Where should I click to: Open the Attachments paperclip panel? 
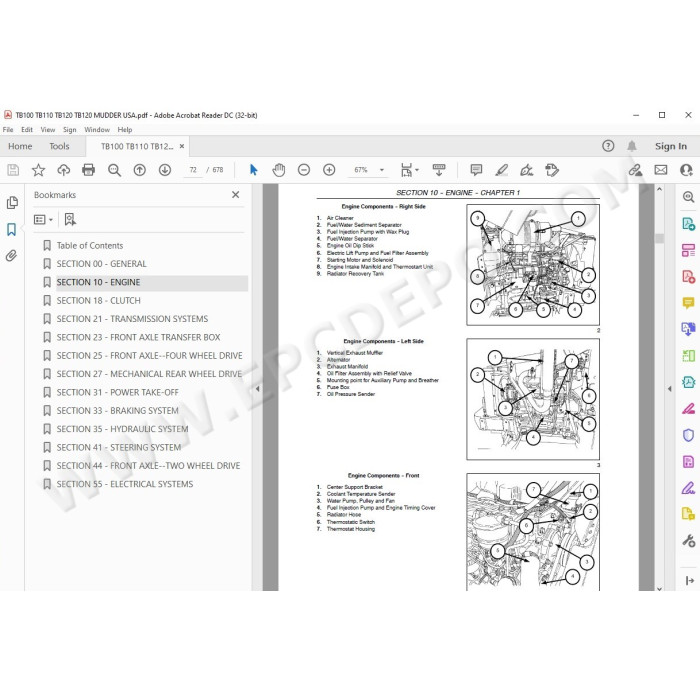[x=11, y=255]
